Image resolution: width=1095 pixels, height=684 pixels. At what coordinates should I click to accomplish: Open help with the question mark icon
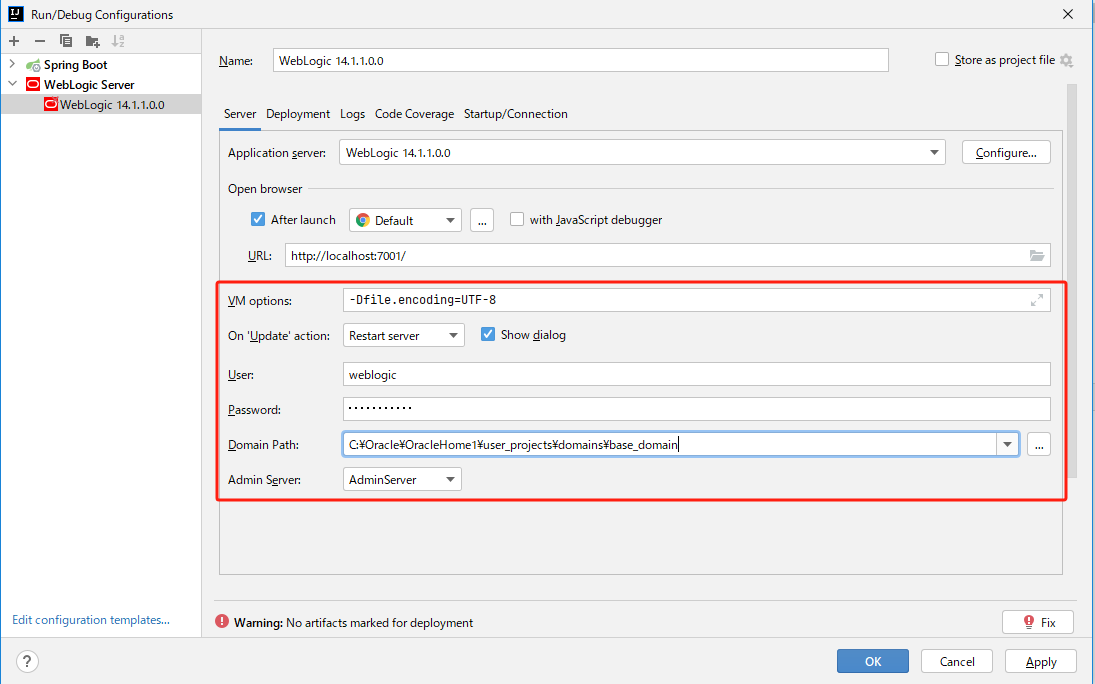pyautogui.click(x=27, y=661)
